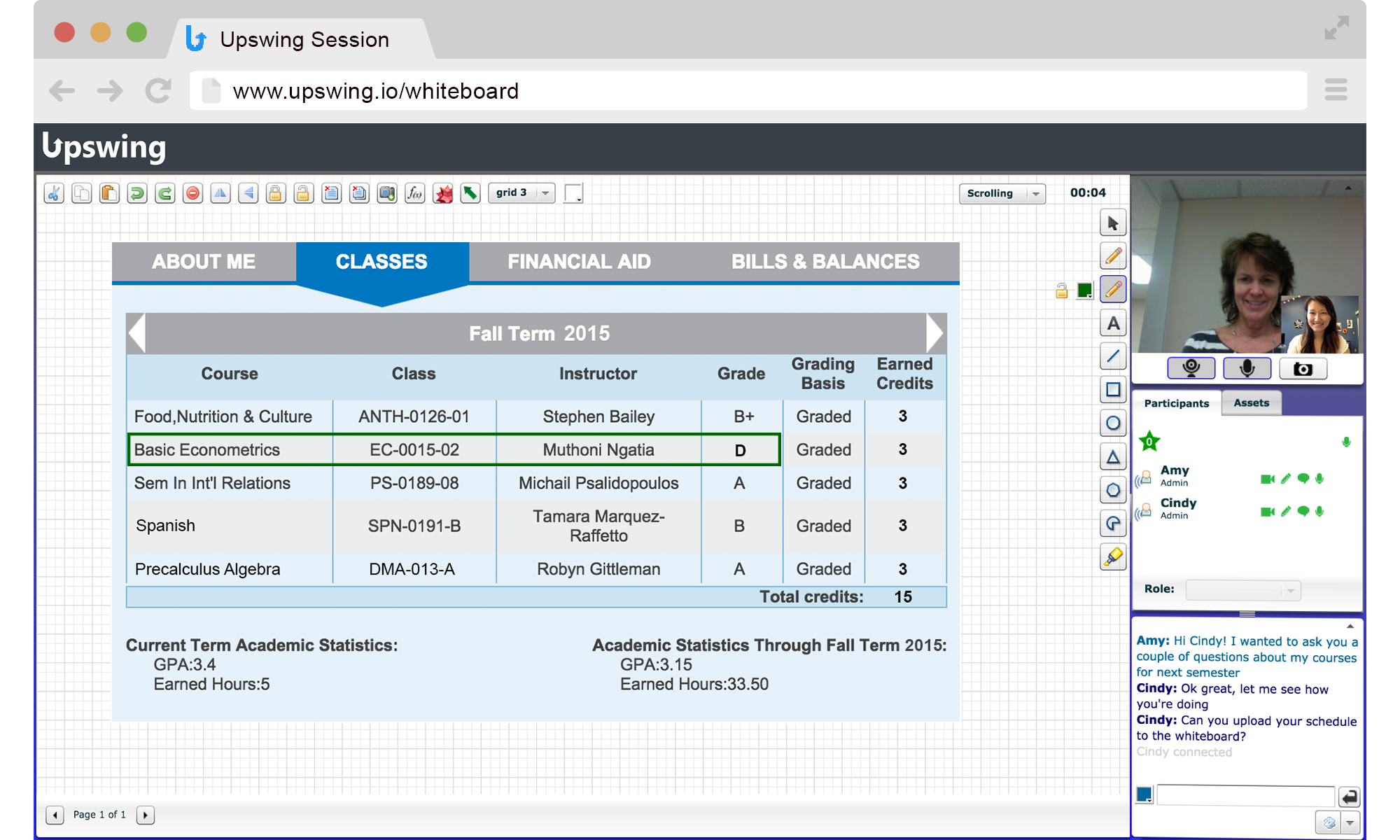Click the red delete circle icon
This screenshot has height=840, width=1400.
[x=192, y=193]
